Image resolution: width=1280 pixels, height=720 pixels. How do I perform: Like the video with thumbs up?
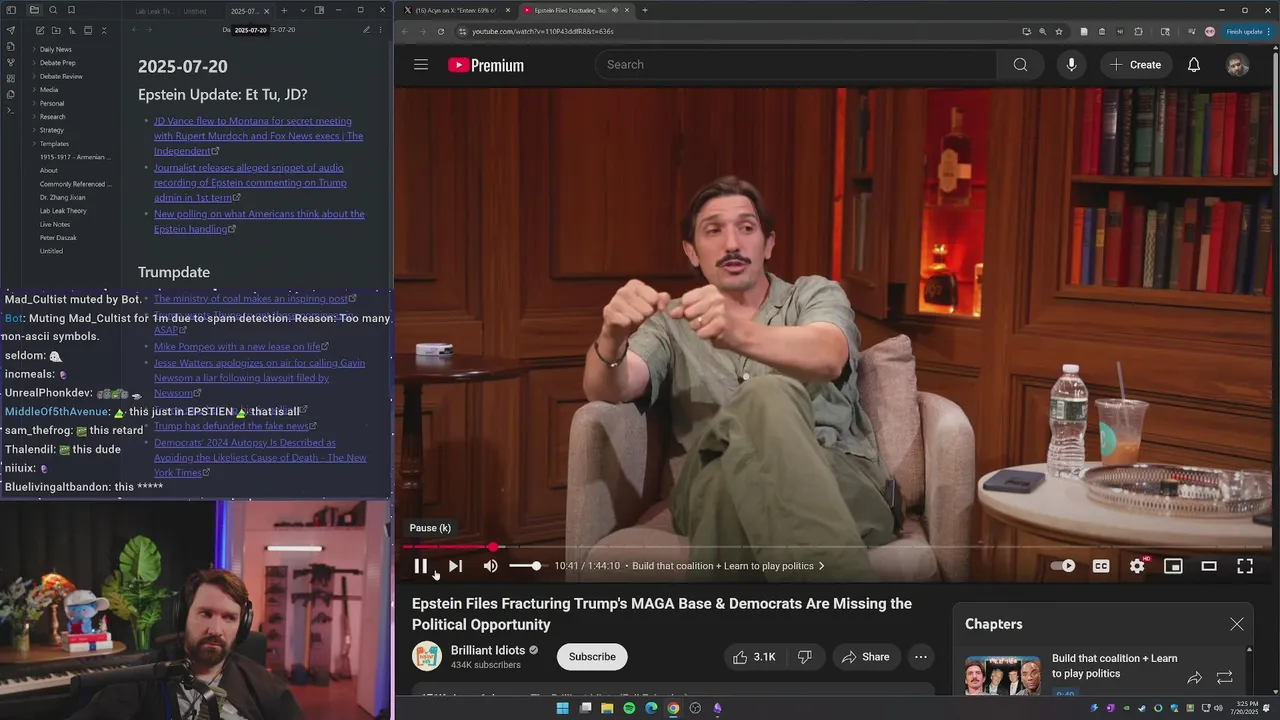click(x=754, y=657)
